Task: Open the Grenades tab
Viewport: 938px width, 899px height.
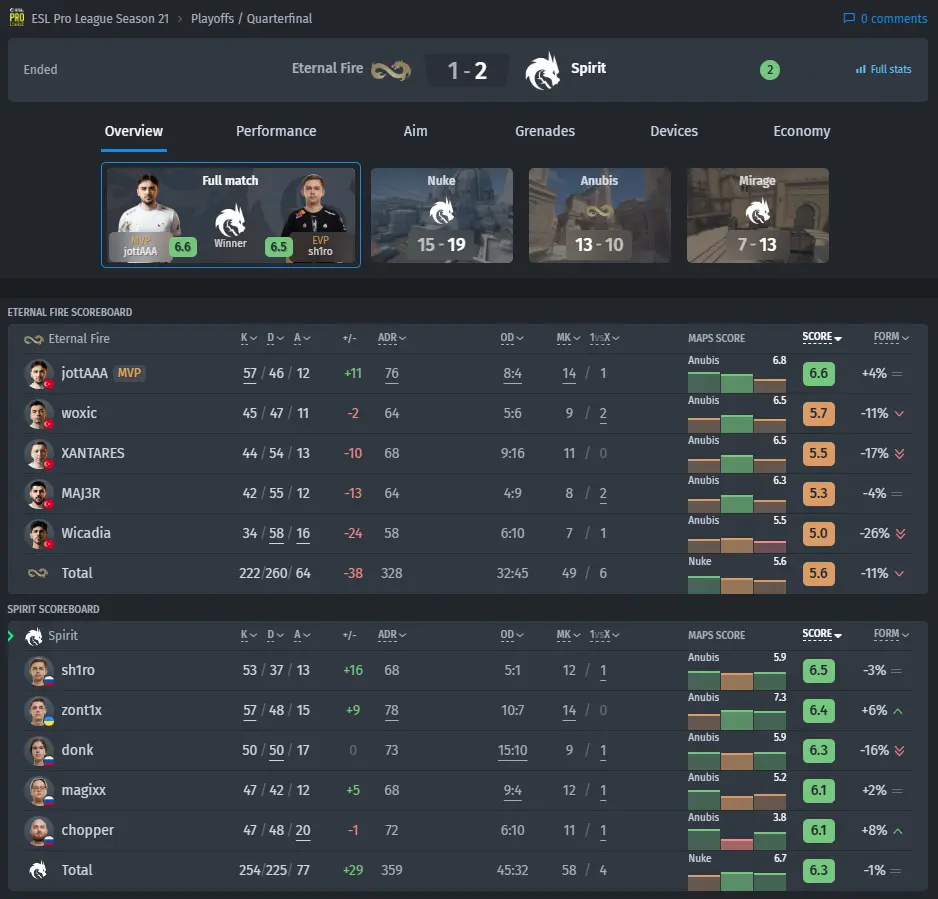Action: coord(544,131)
